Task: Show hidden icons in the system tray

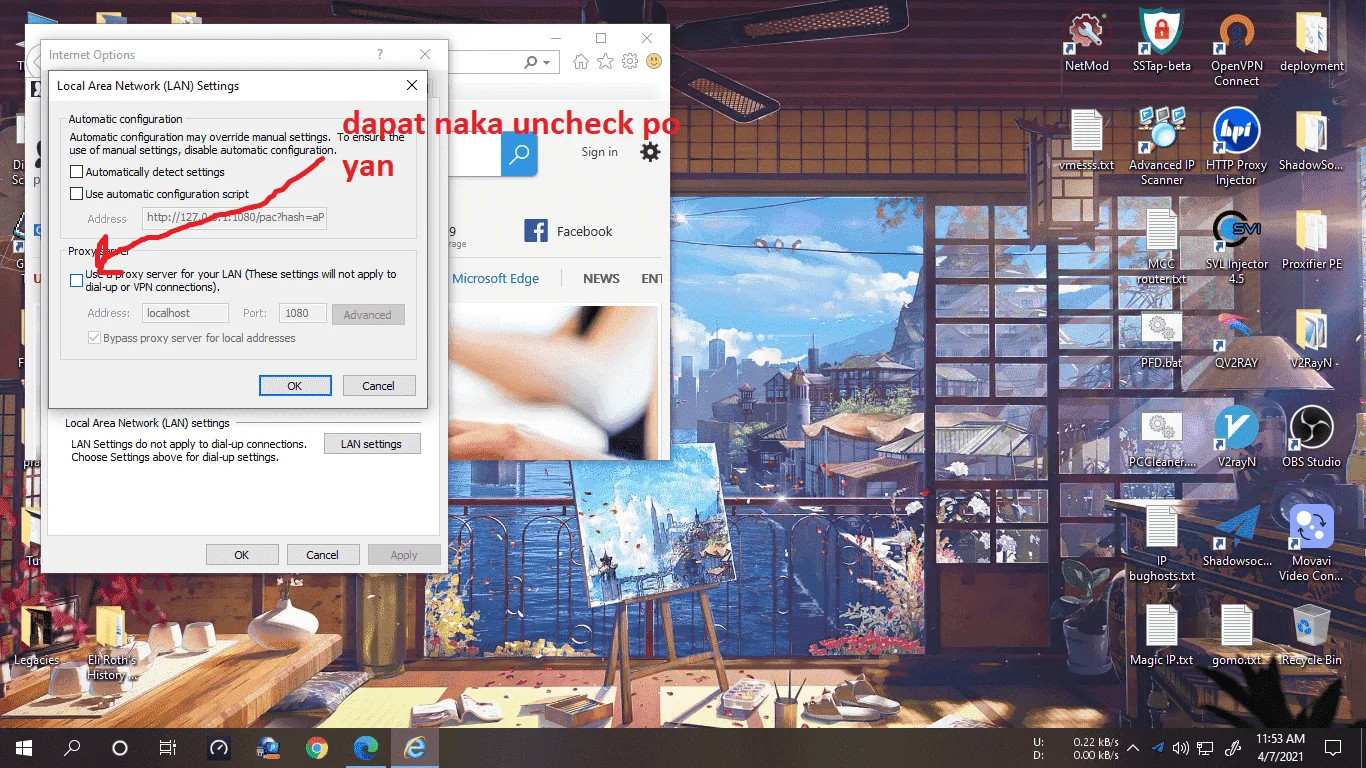Action: pos(1133,747)
